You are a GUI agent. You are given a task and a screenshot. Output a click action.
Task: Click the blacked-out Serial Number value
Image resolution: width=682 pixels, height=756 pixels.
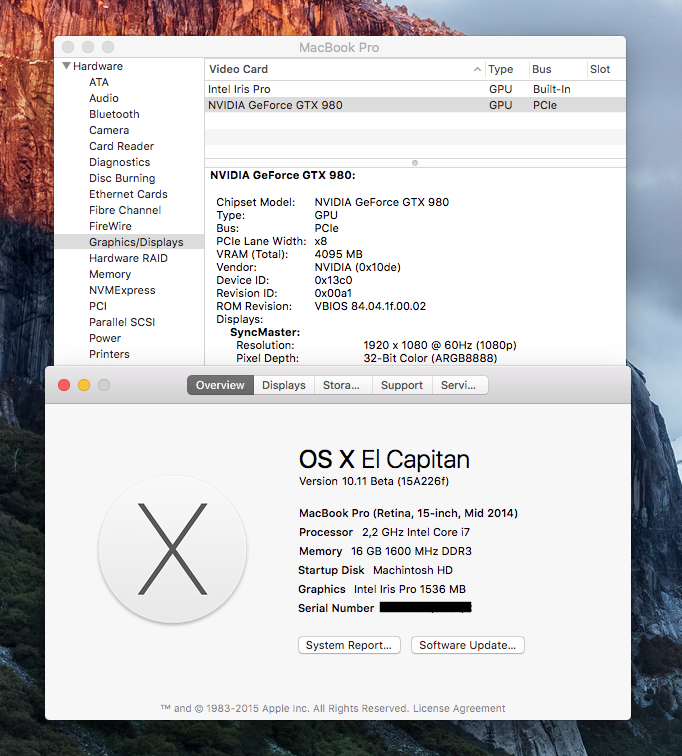[426, 608]
